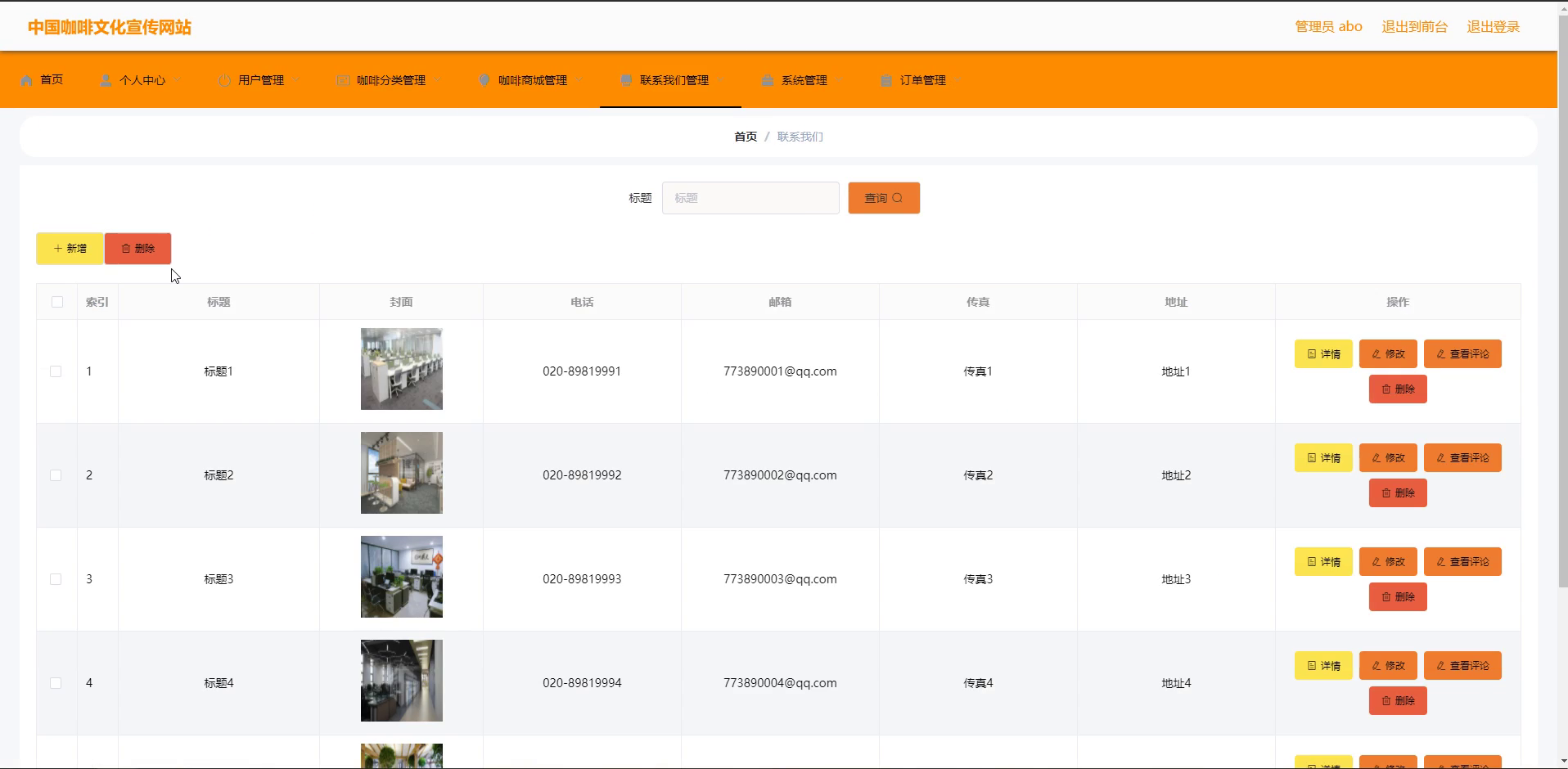1568x769 pixels.
Task: Click the 查询 search button
Action: 884,198
